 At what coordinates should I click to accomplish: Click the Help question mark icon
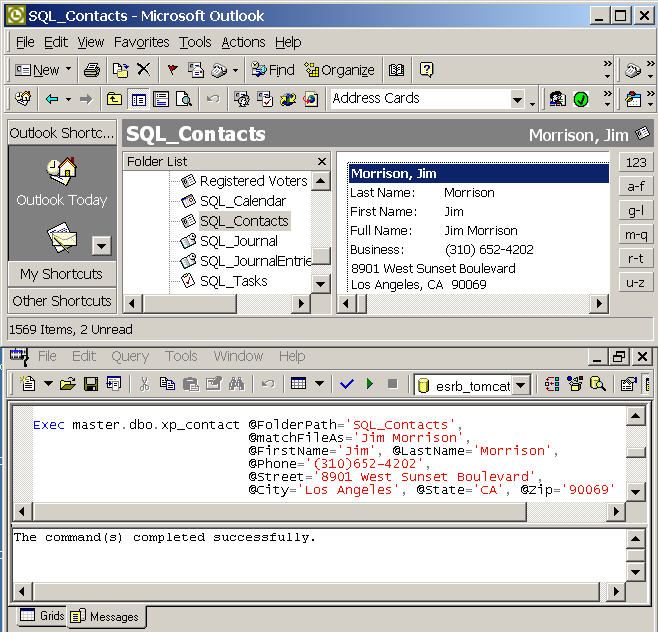[426, 70]
